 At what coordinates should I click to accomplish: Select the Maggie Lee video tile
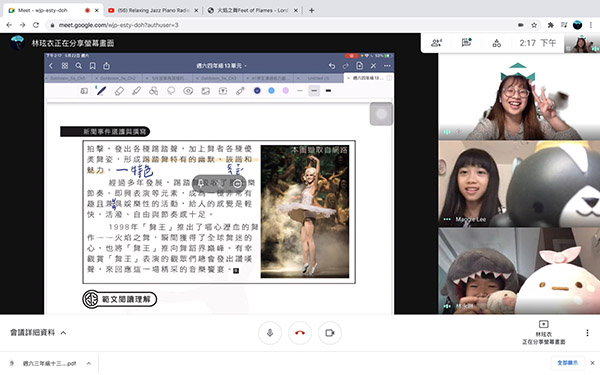pos(519,184)
